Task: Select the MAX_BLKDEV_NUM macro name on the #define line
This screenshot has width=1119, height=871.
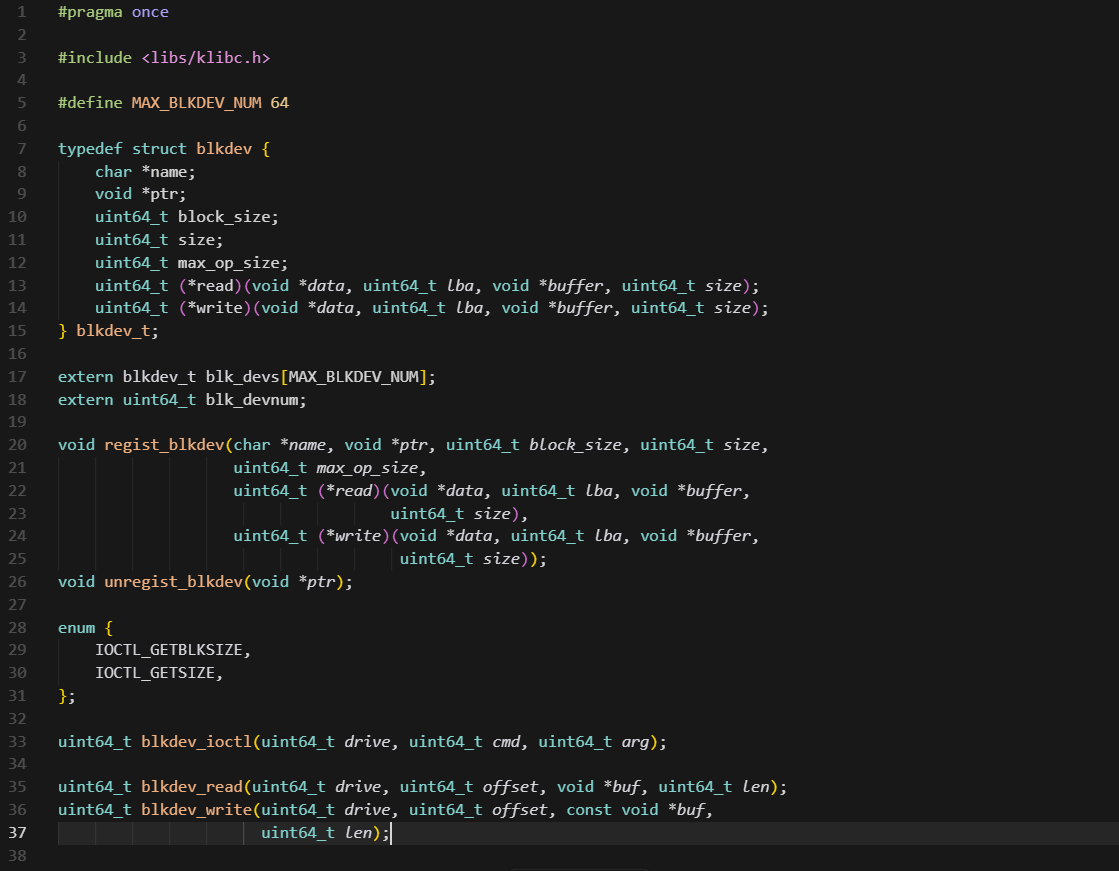Action: [x=196, y=103]
